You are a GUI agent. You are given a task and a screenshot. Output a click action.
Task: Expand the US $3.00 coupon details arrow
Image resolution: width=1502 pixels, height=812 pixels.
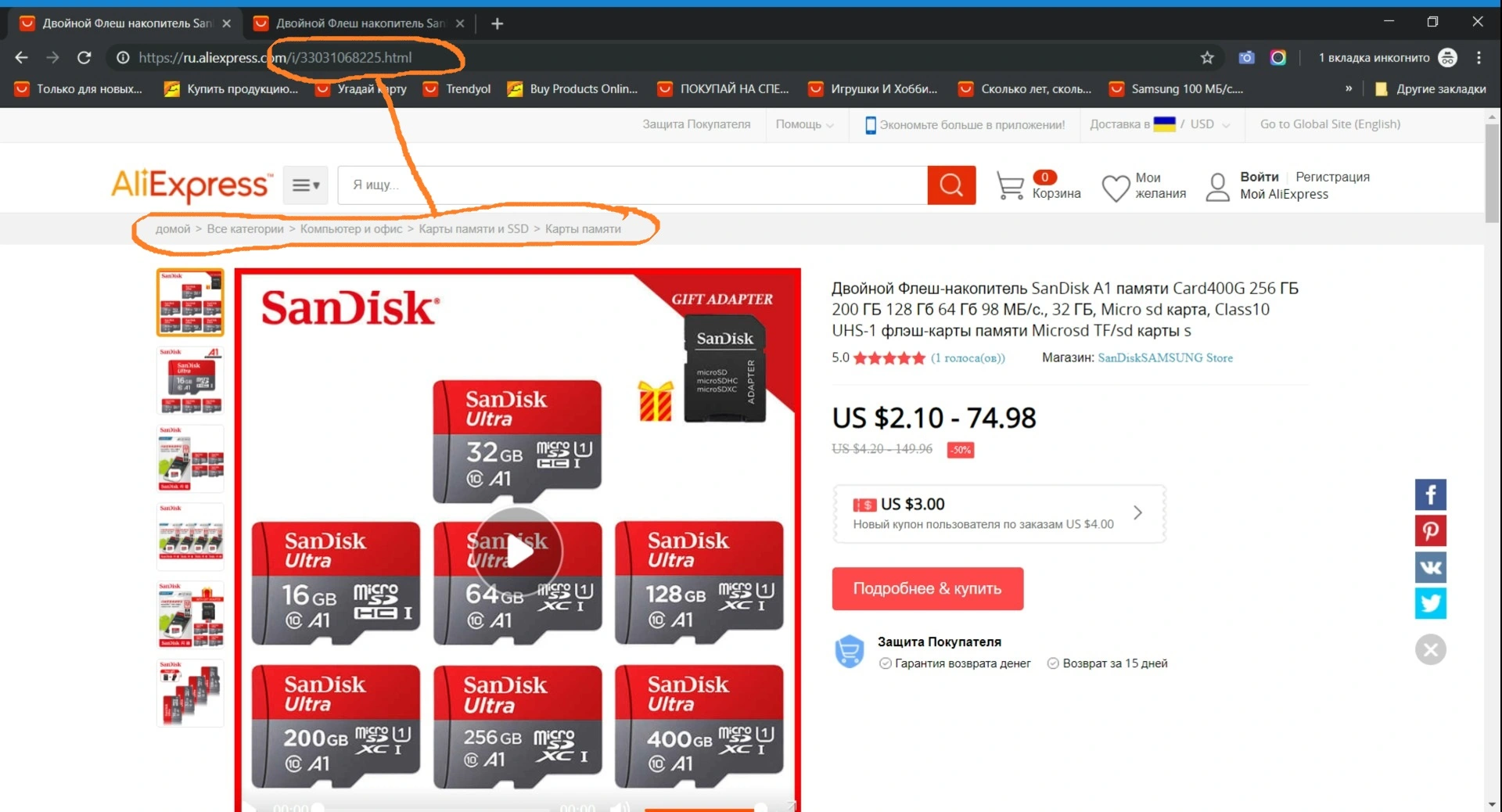coord(1137,512)
